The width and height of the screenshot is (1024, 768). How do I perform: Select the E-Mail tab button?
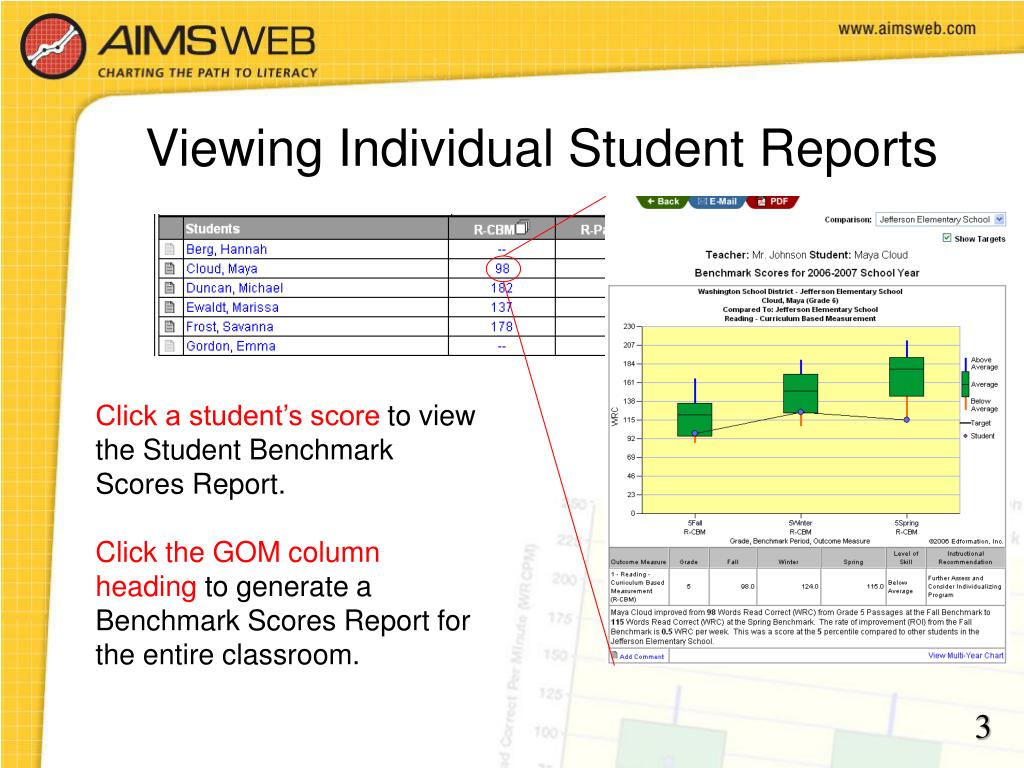tap(717, 202)
